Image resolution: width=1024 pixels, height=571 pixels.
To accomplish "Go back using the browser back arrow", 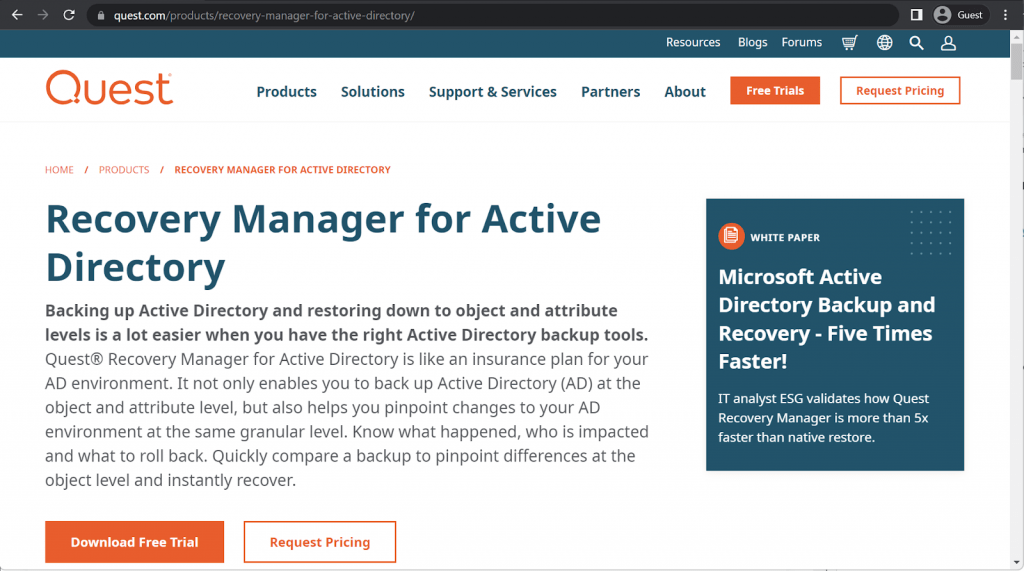I will (17, 15).
